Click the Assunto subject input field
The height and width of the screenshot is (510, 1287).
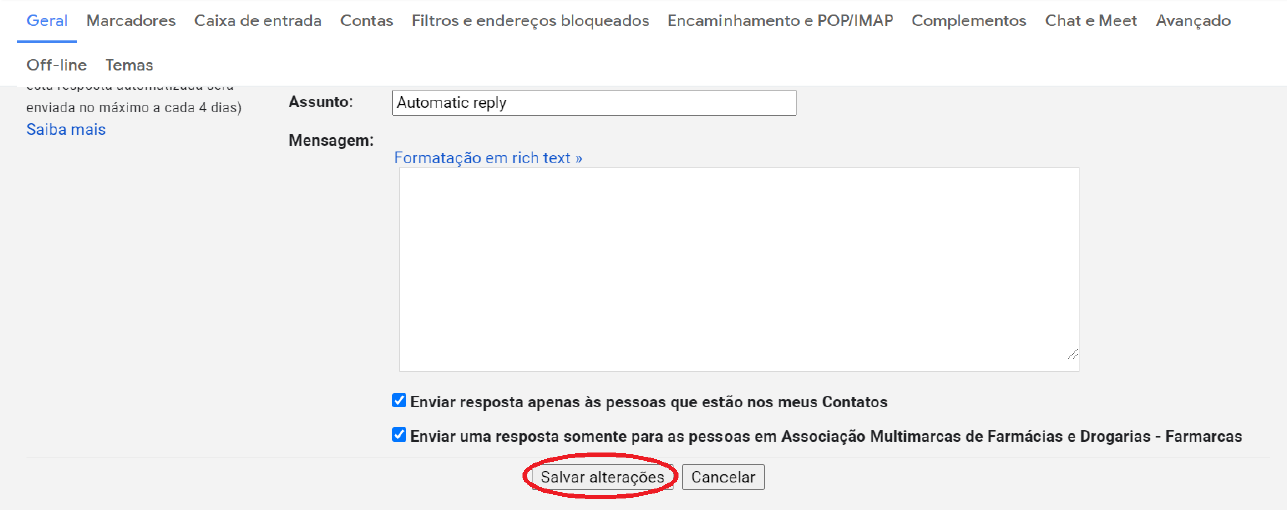(x=595, y=103)
